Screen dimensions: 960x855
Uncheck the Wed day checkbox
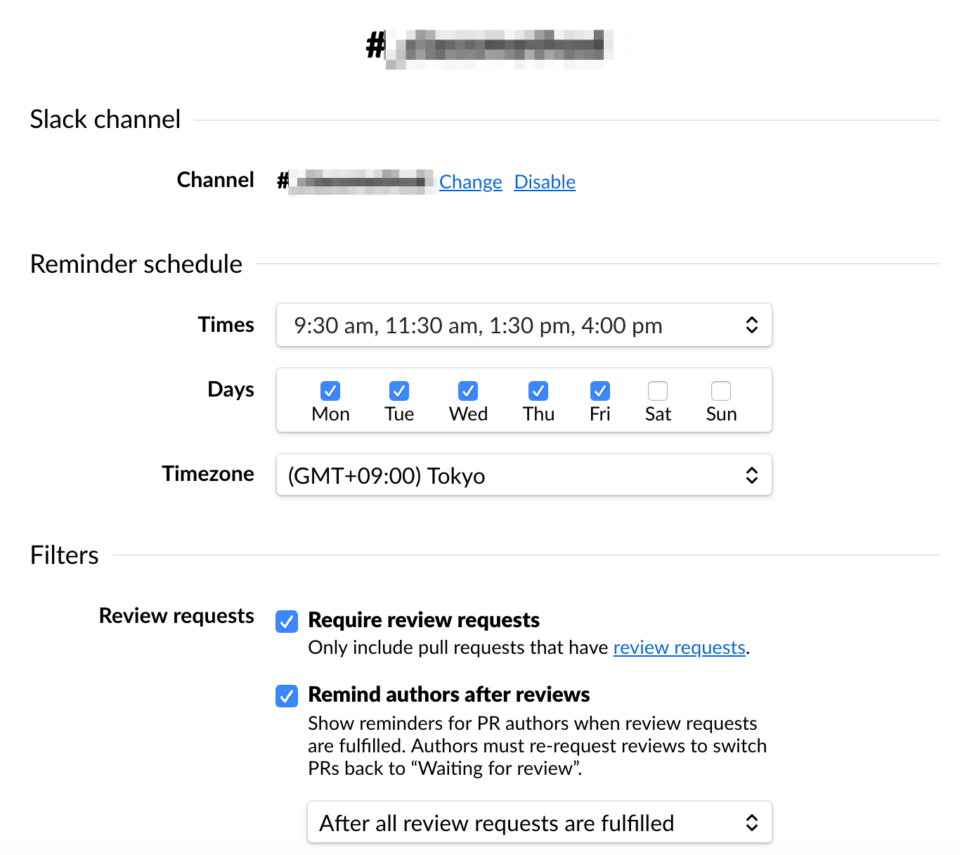(468, 392)
